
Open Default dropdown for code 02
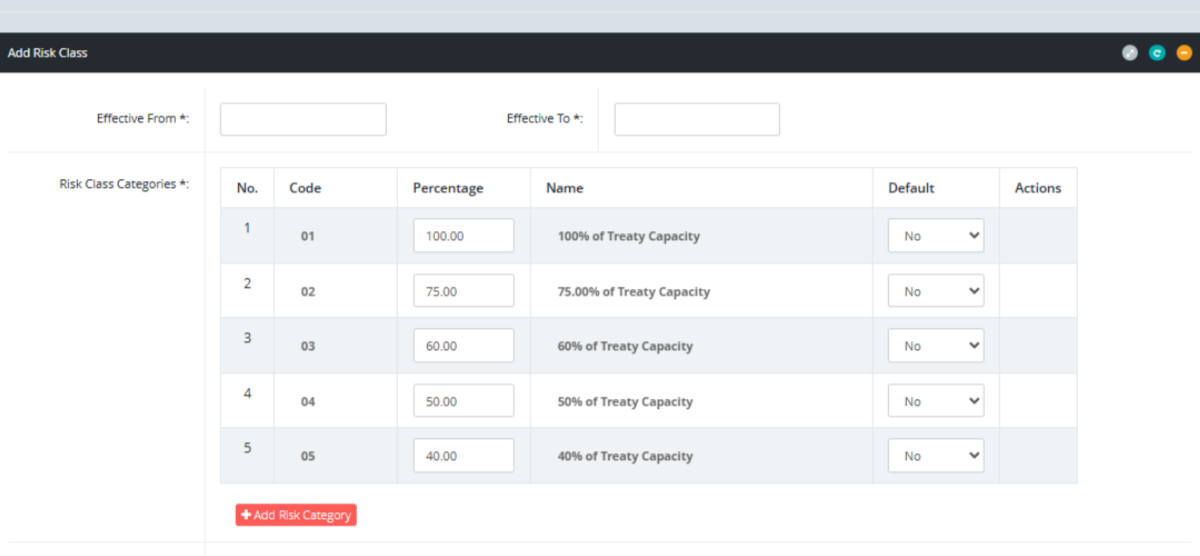[935, 291]
